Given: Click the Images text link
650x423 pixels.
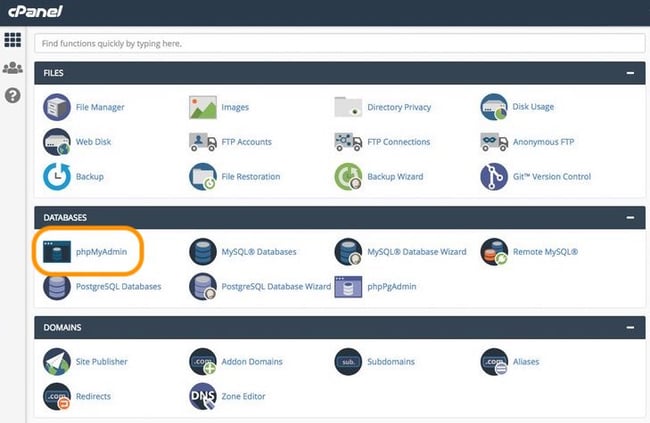Looking at the screenshot, I should coord(235,107).
